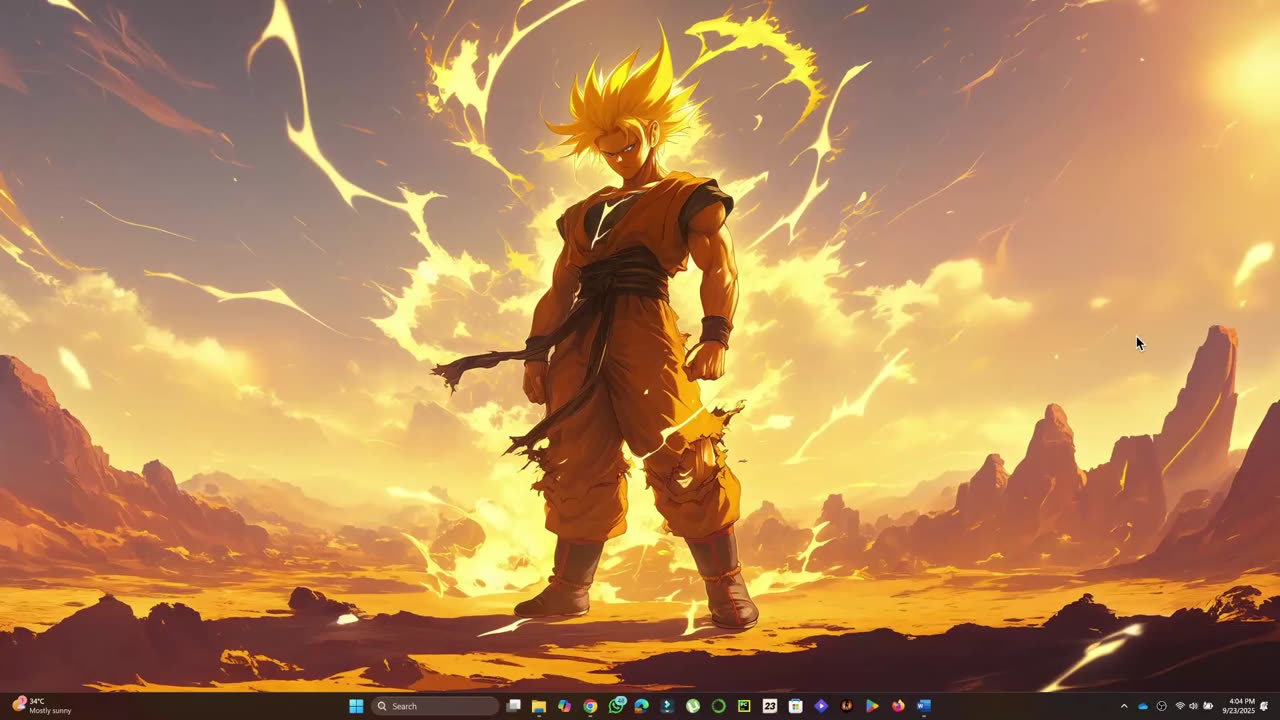The height and width of the screenshot is (720, 1280).
Task: Open the calendar app showing 23
Action: click(770, 706)
